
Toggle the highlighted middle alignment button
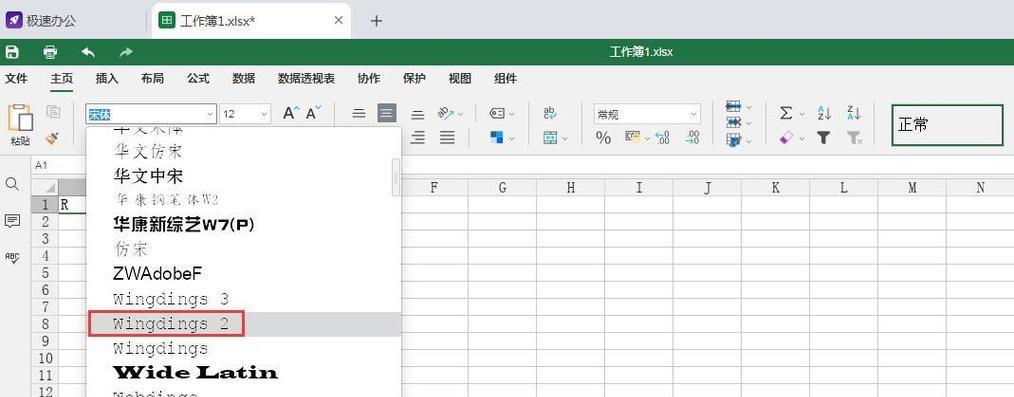(387, 114)
